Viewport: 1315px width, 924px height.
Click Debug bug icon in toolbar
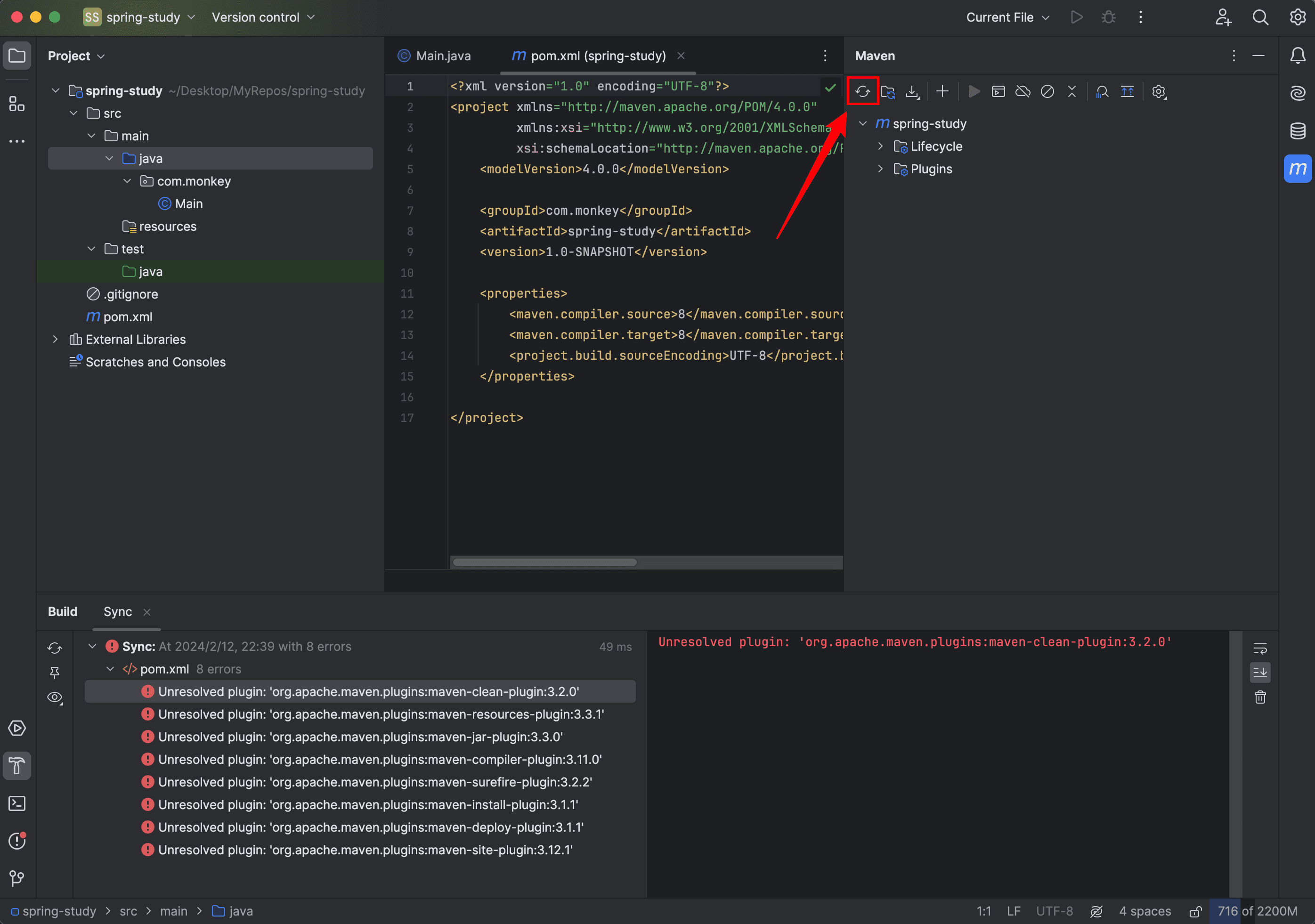[1109, 17]
